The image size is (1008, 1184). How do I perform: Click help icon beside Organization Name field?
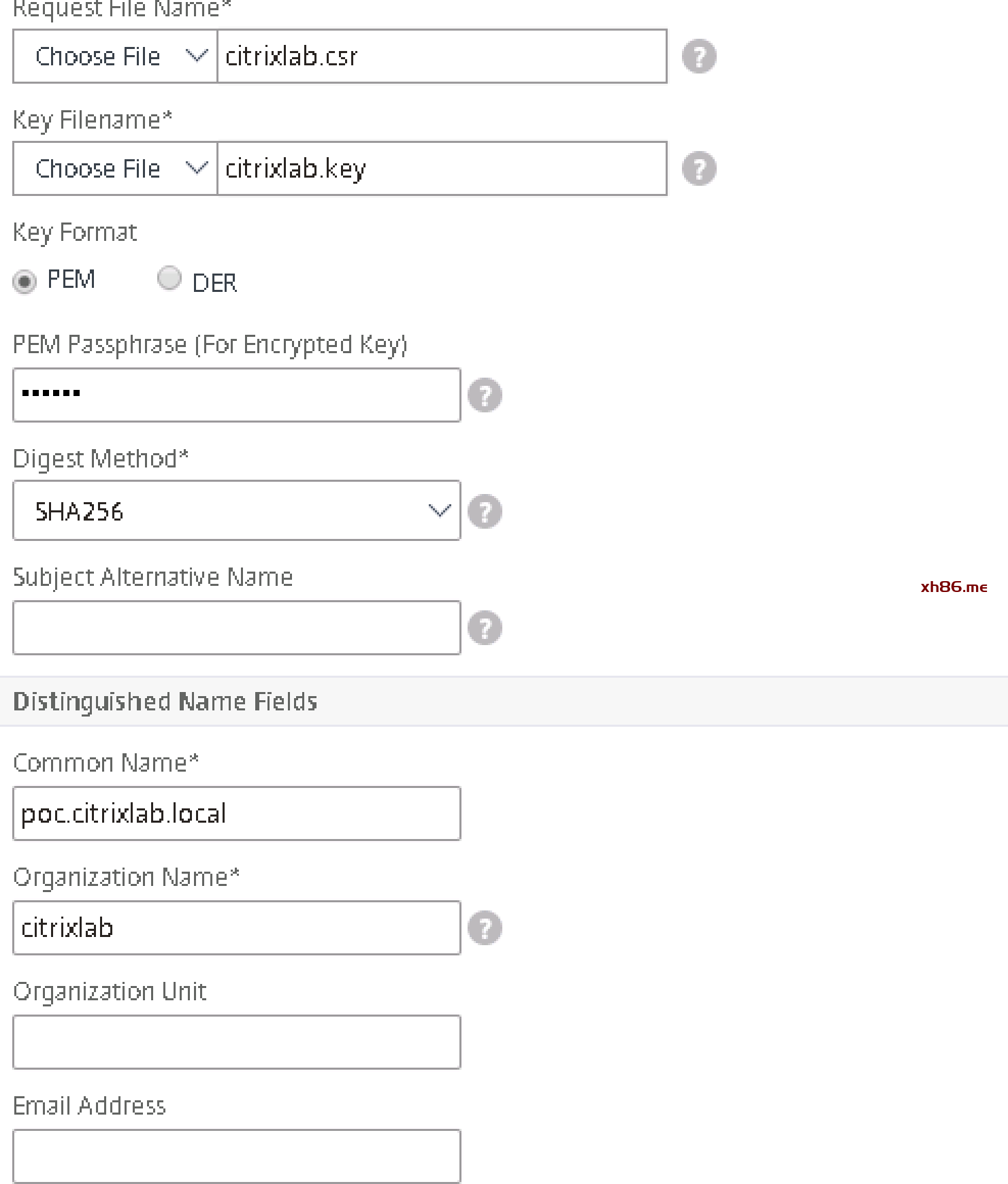tap(485, 928)
